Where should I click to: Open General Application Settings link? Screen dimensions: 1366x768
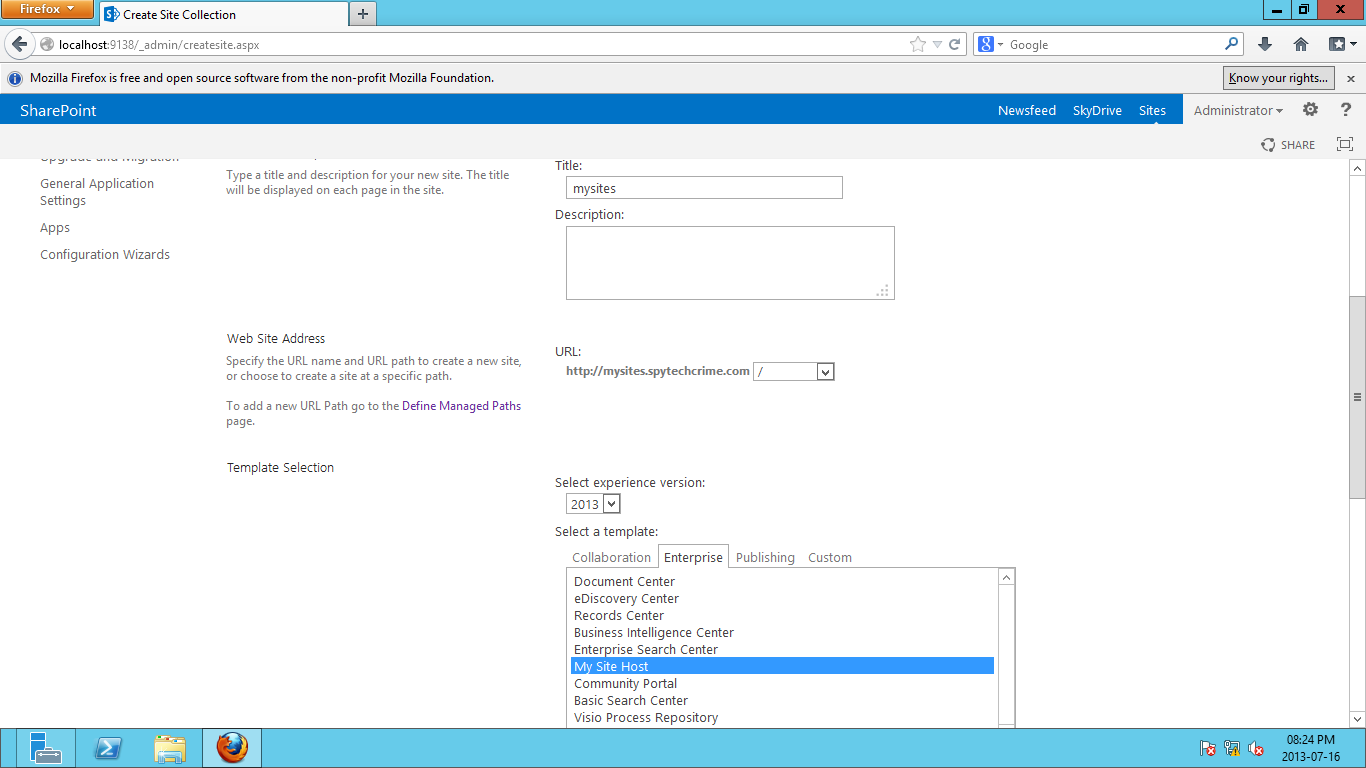click(97, 192)
